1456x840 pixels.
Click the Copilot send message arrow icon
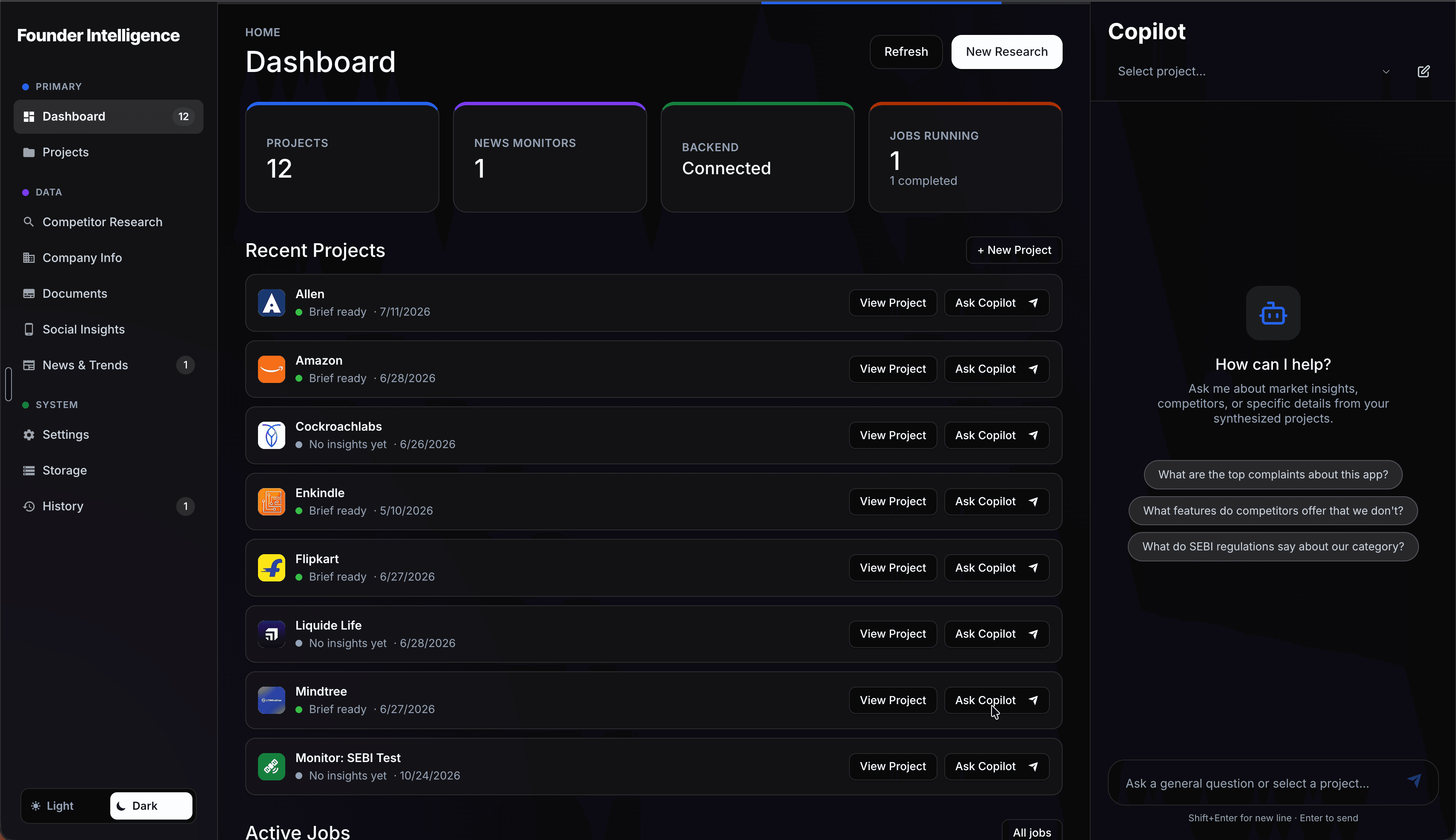coord(1414,781)
